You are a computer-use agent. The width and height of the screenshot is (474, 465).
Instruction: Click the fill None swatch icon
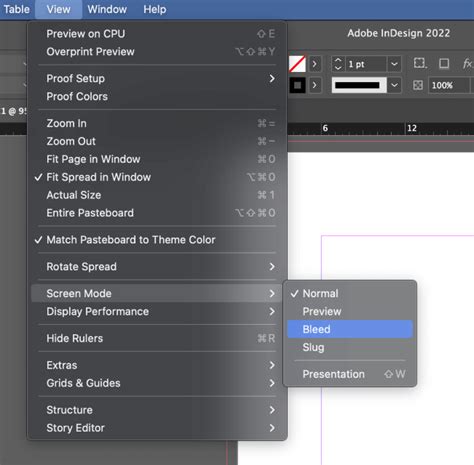coord(297,64)
